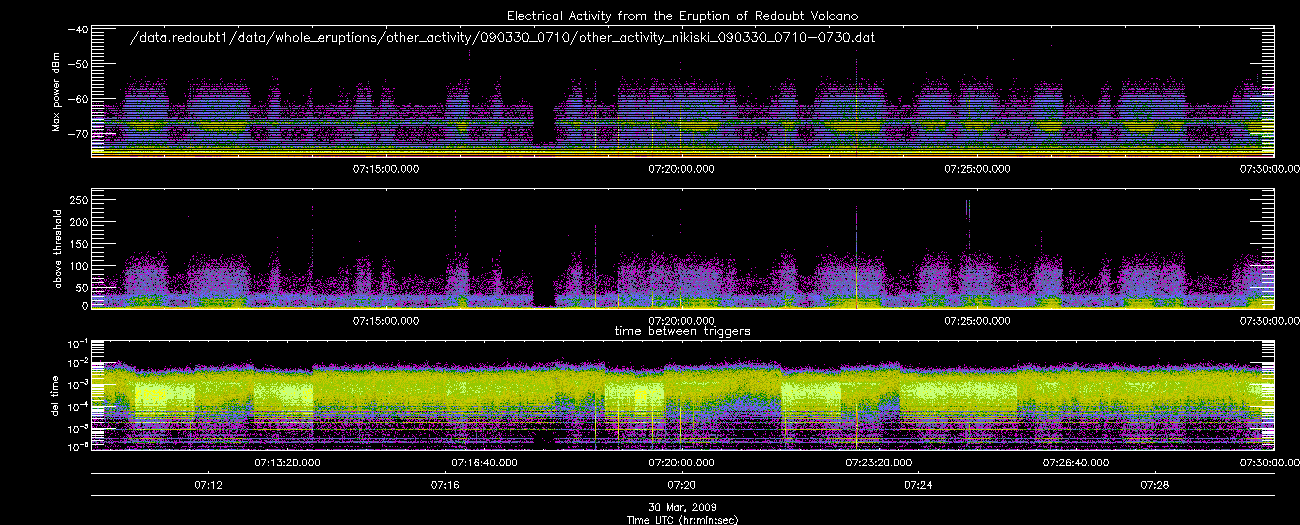The width and height of the screenshot is (1300, 525).
Task: Click the 10^-2 tick on del time axis
Action: [x=76, y=362]
